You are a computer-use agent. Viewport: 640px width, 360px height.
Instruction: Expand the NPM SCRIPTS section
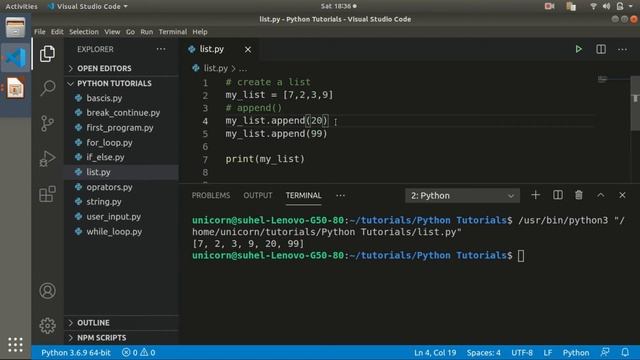pos(122,338)
